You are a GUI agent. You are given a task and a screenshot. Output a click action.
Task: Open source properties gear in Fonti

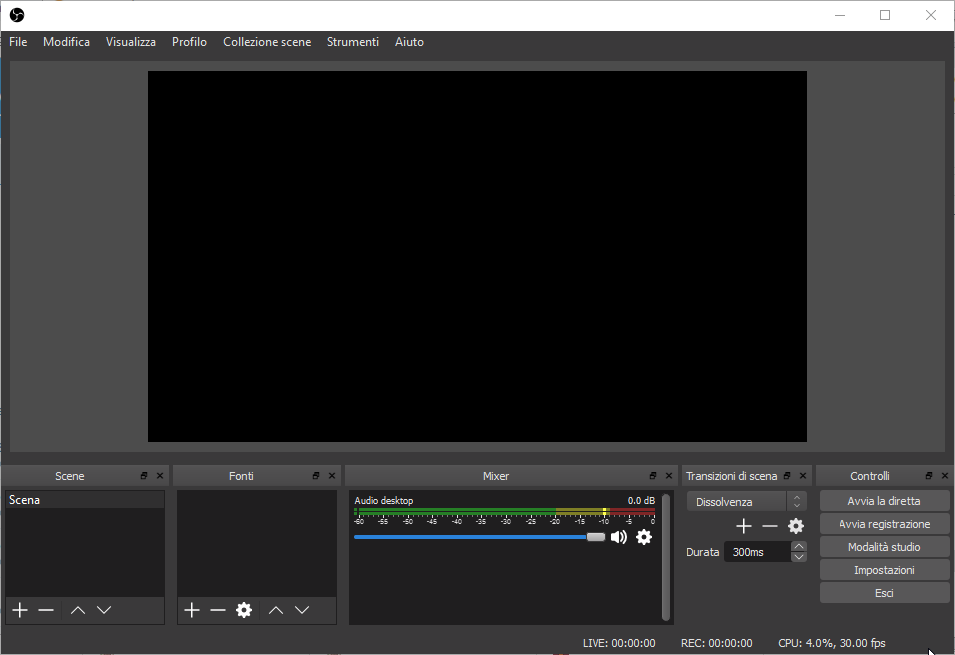coord(244,610)
